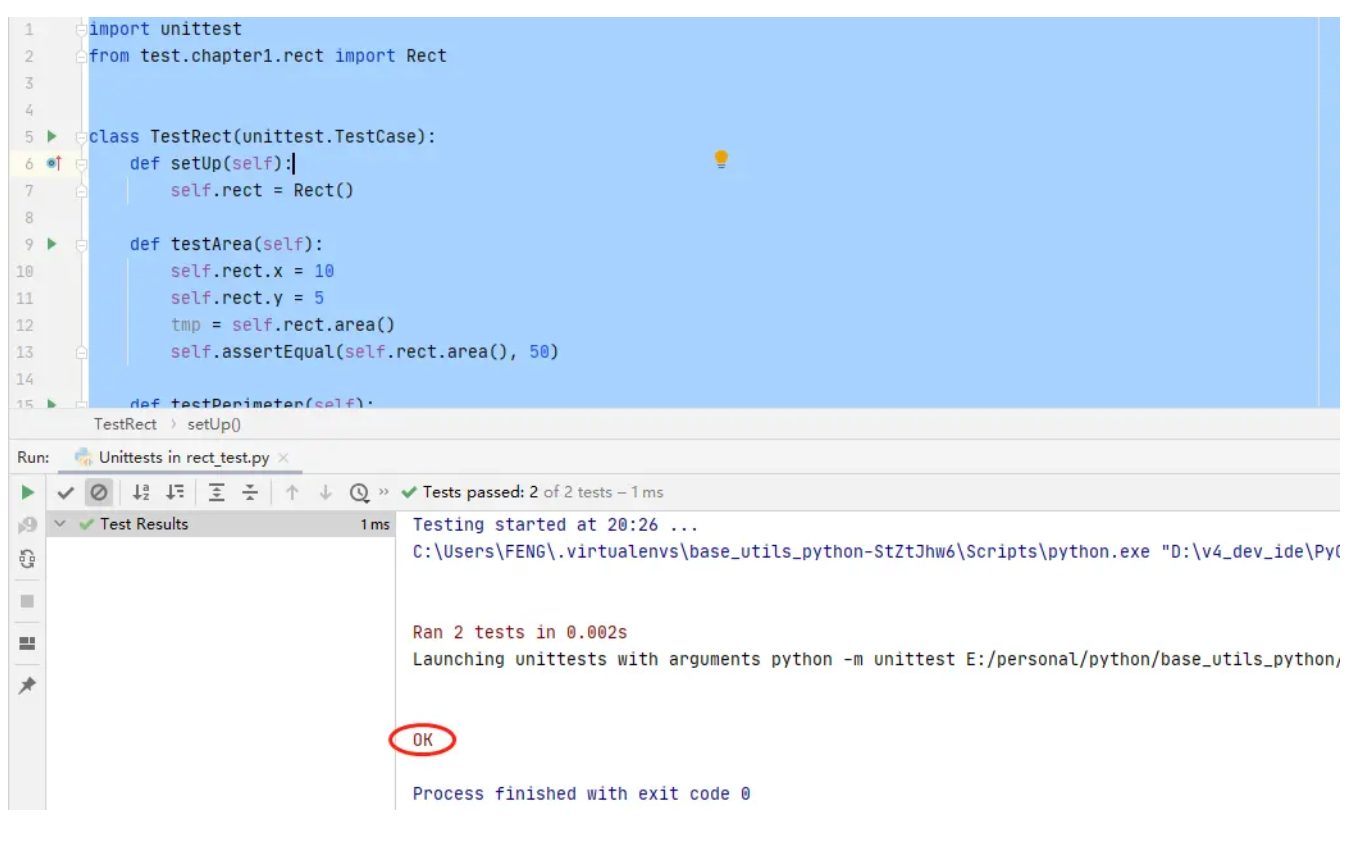Toggle Show Passed tests checkmark filter
This screenshot has width=1351, height=860.
pos(66,492)
